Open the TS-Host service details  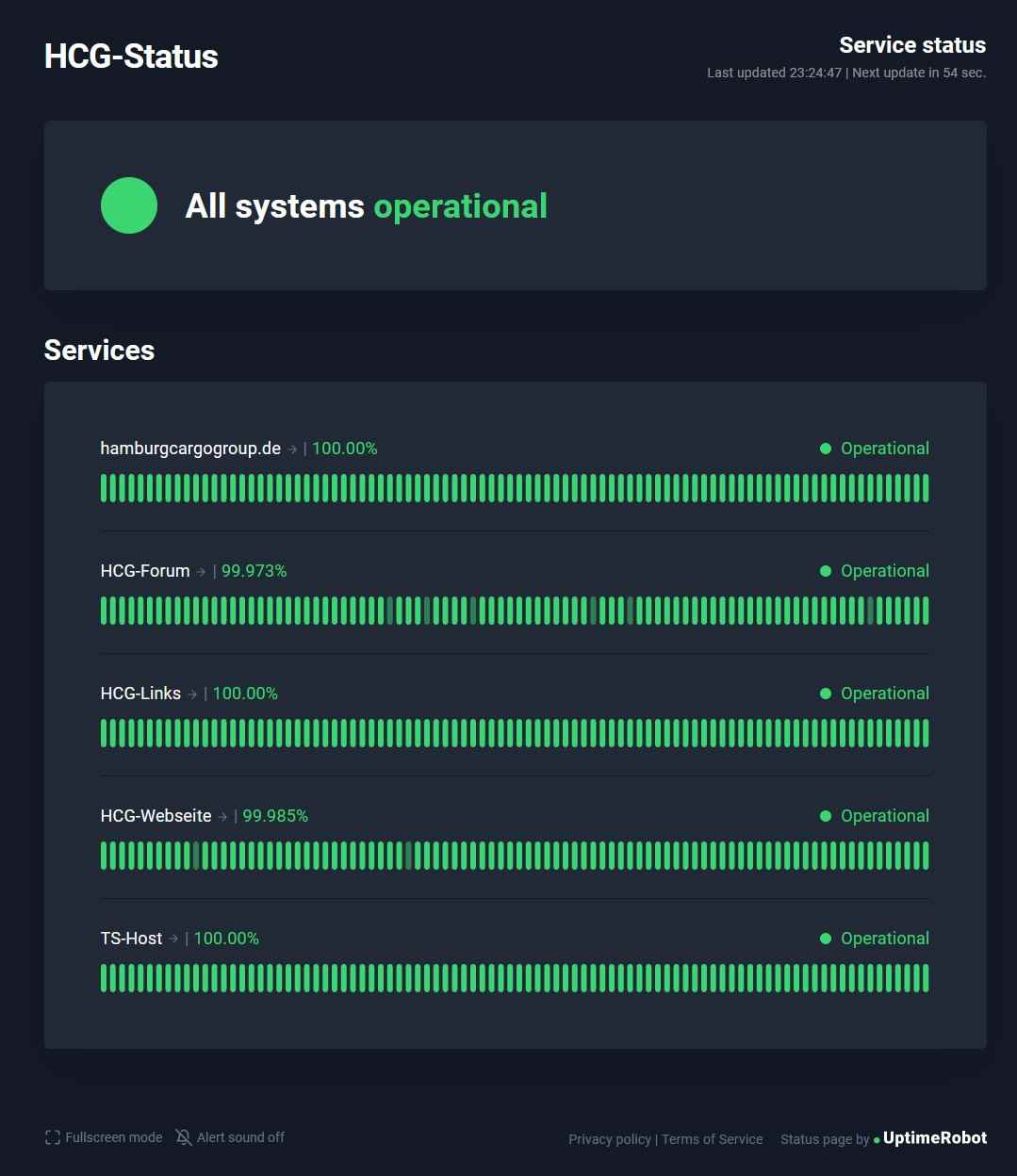pos(131,939)
